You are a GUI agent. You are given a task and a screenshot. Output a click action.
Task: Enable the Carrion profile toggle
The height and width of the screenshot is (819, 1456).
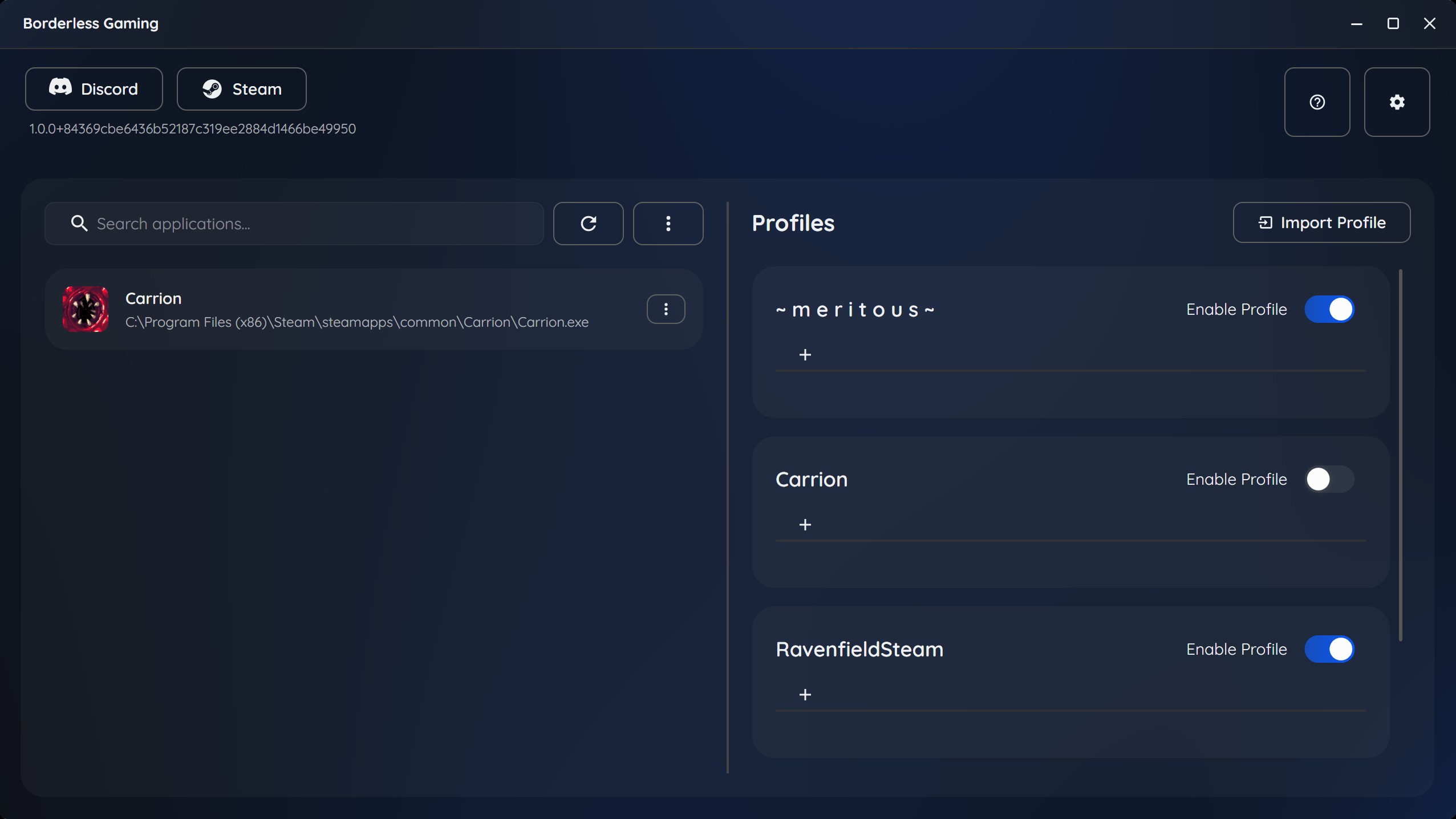[1329, 479]
